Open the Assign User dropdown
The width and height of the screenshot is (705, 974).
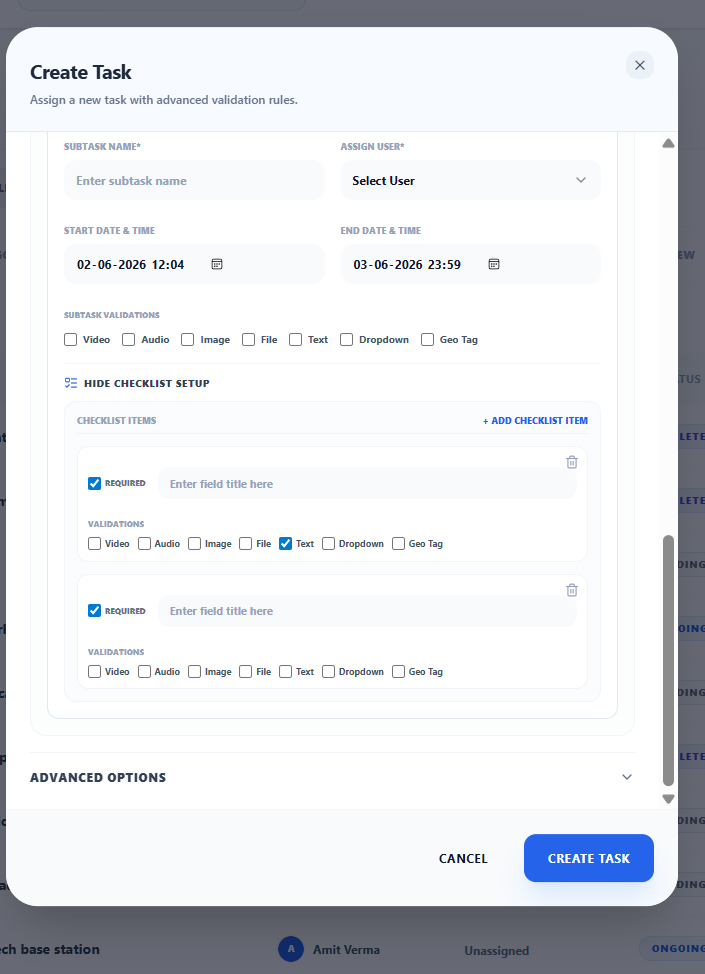(x=470, y=181)
